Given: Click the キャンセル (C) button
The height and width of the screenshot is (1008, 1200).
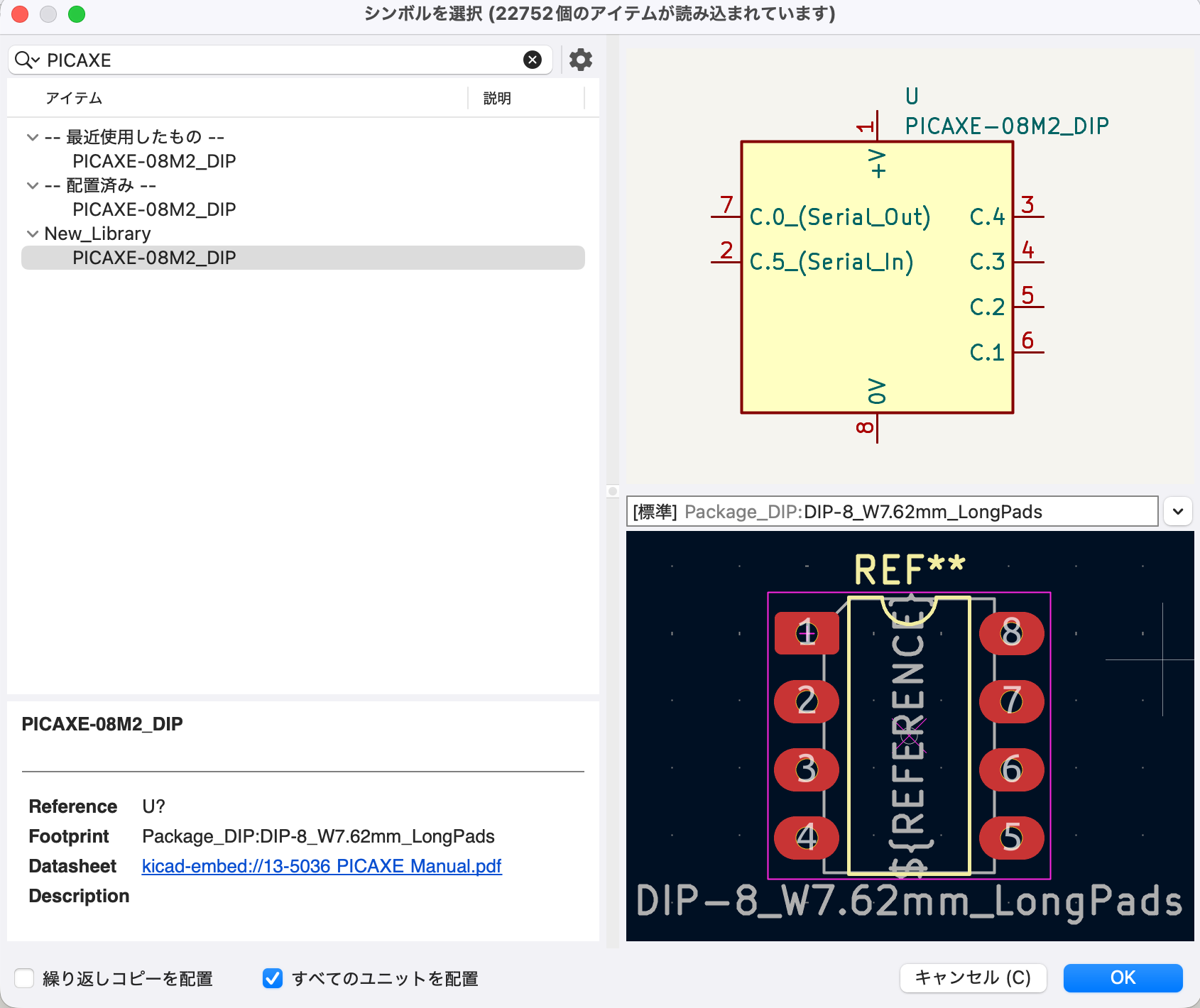Looking at the screenshot, I should pos(973,978).
